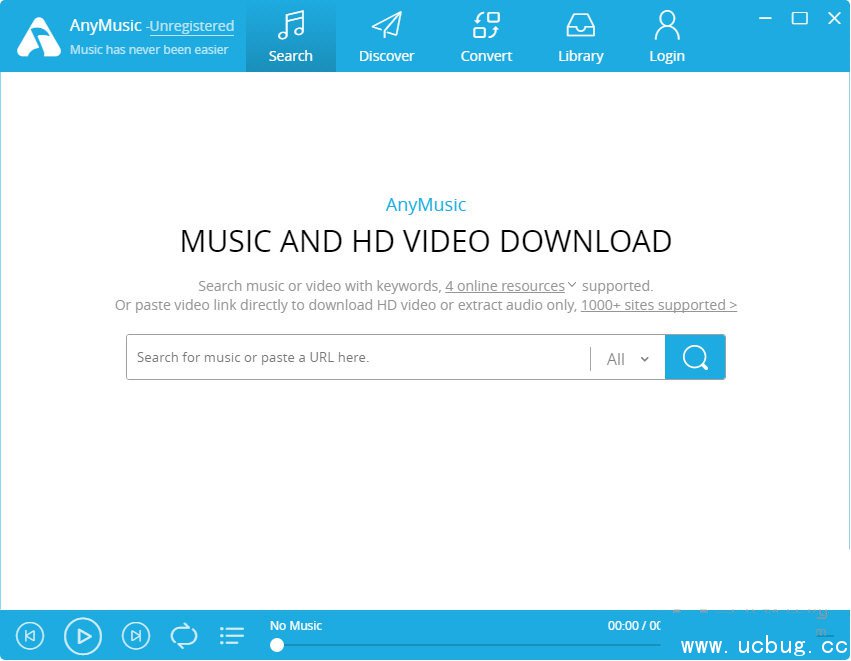The height and width of the screenshot is (661, 851).
Task: Play the current track
Action: pyautogui.click(x=84, y=635)
